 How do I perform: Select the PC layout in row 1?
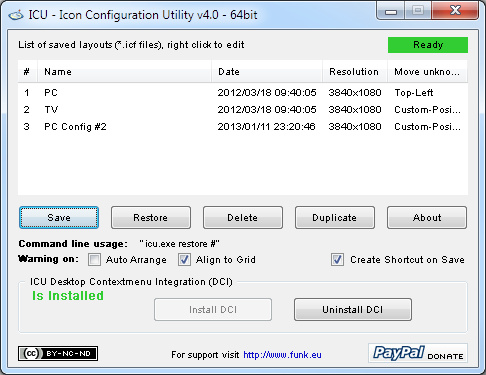pyautogui.click(x=243, y=93)
